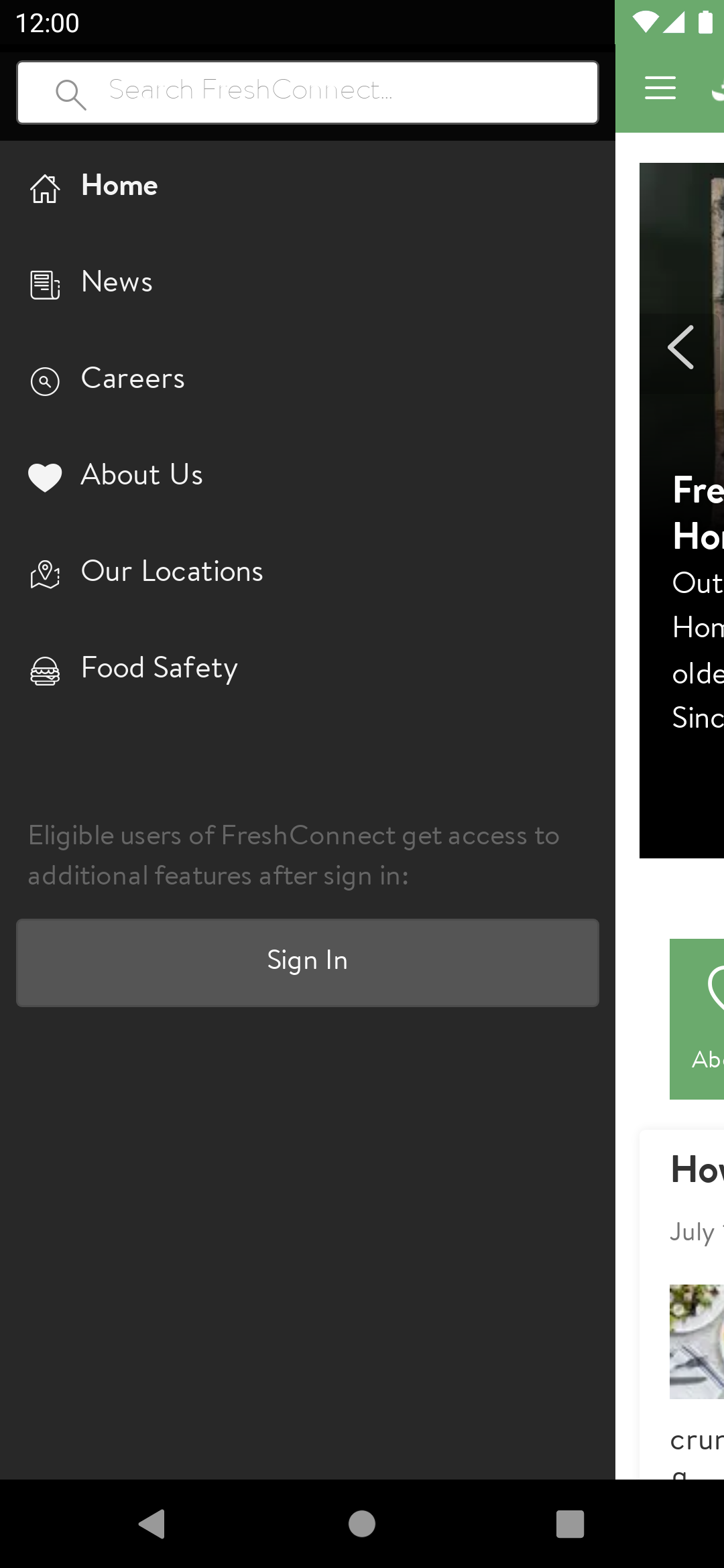Focus the Search FreshConnect input field
Viewport: 724px width, 1568px height.
[308, 92]
